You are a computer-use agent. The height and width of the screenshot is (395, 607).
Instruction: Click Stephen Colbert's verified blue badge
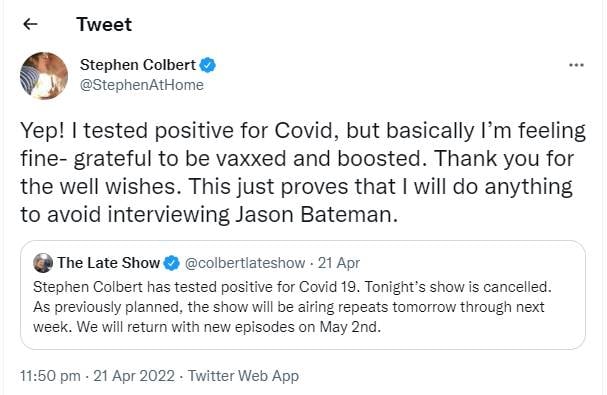click(x=207, y=65)
